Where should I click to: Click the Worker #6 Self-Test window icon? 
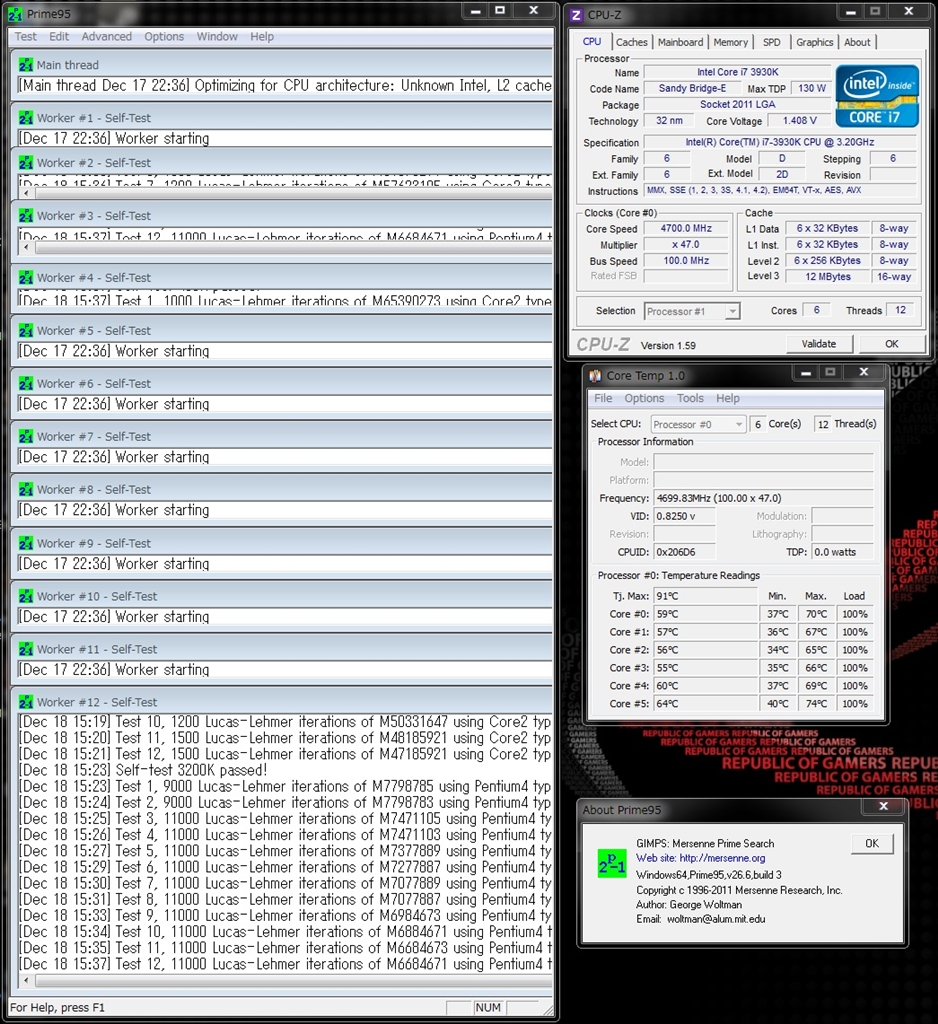coord(26,384)
